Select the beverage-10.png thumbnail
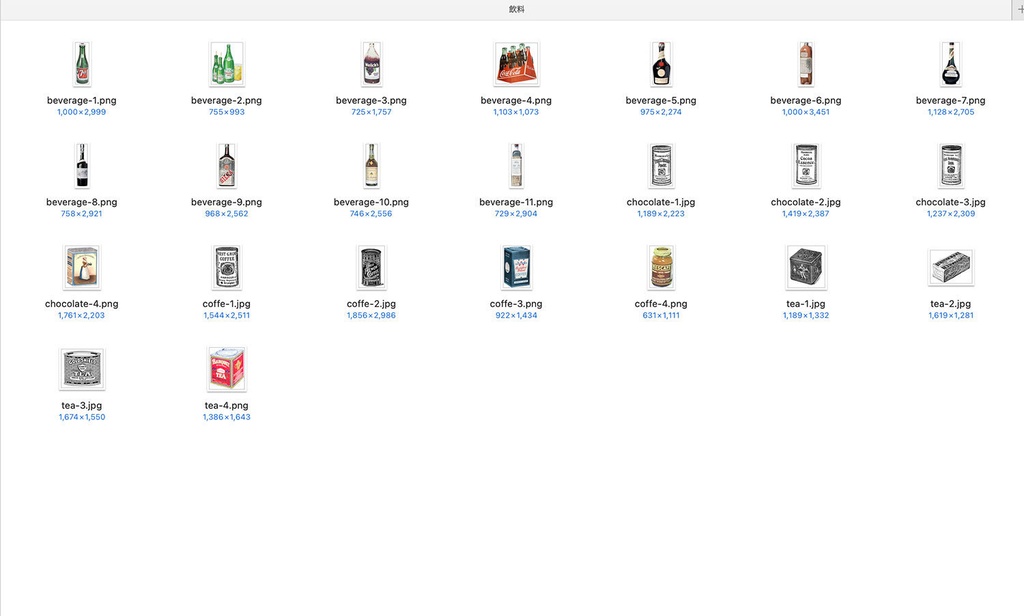This screenshot has height=616, width=1024. [x=372, y=166]
